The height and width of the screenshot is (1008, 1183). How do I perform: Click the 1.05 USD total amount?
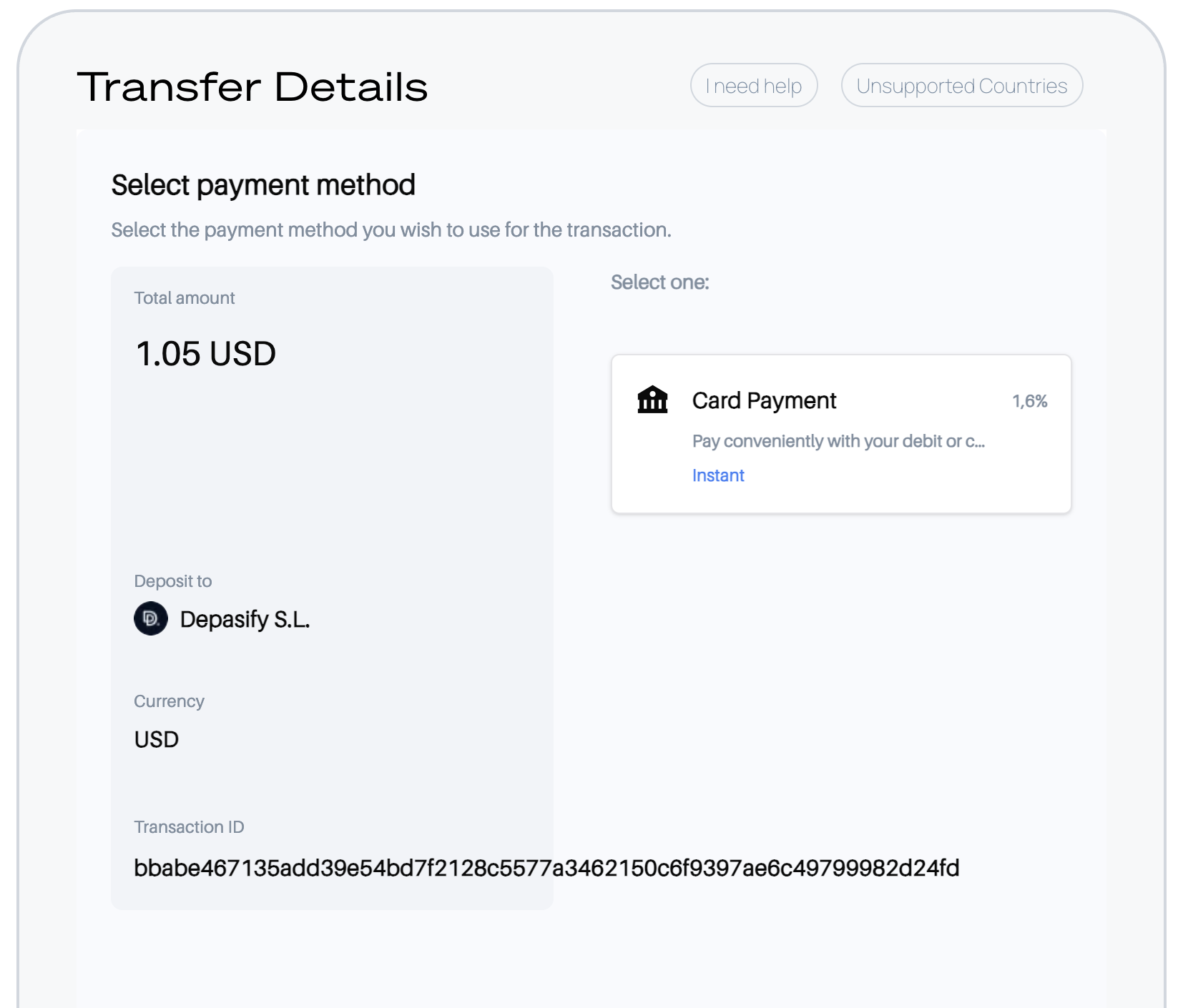(206, 354)
